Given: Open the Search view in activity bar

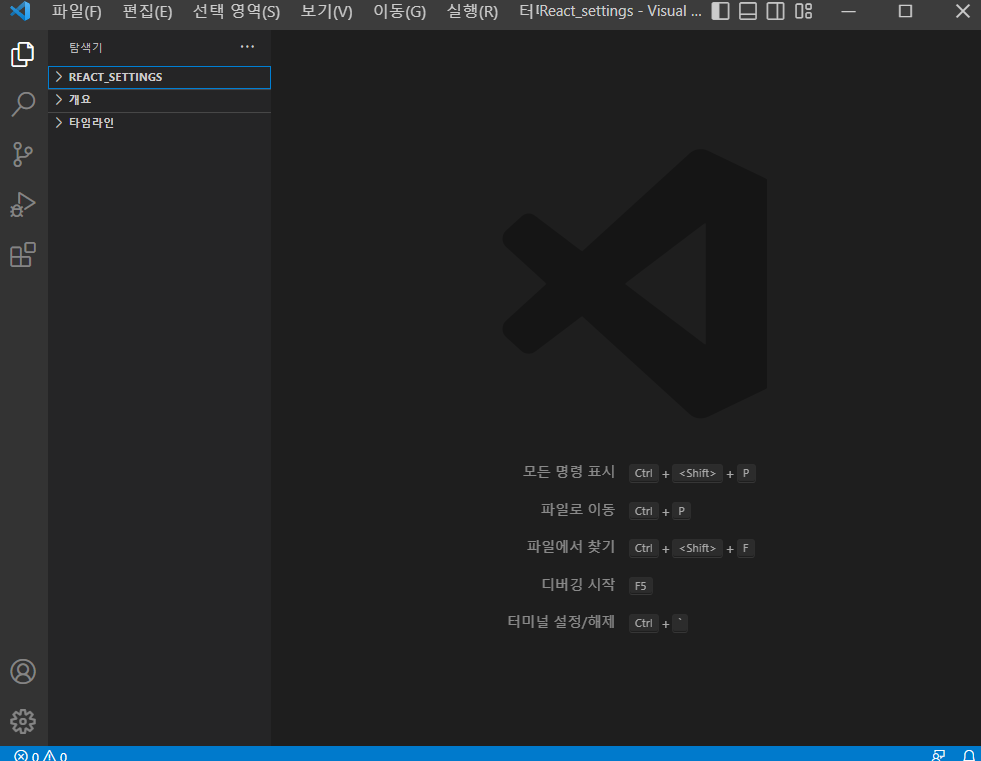Looking at the screenshot, I should tap(23, 105).
